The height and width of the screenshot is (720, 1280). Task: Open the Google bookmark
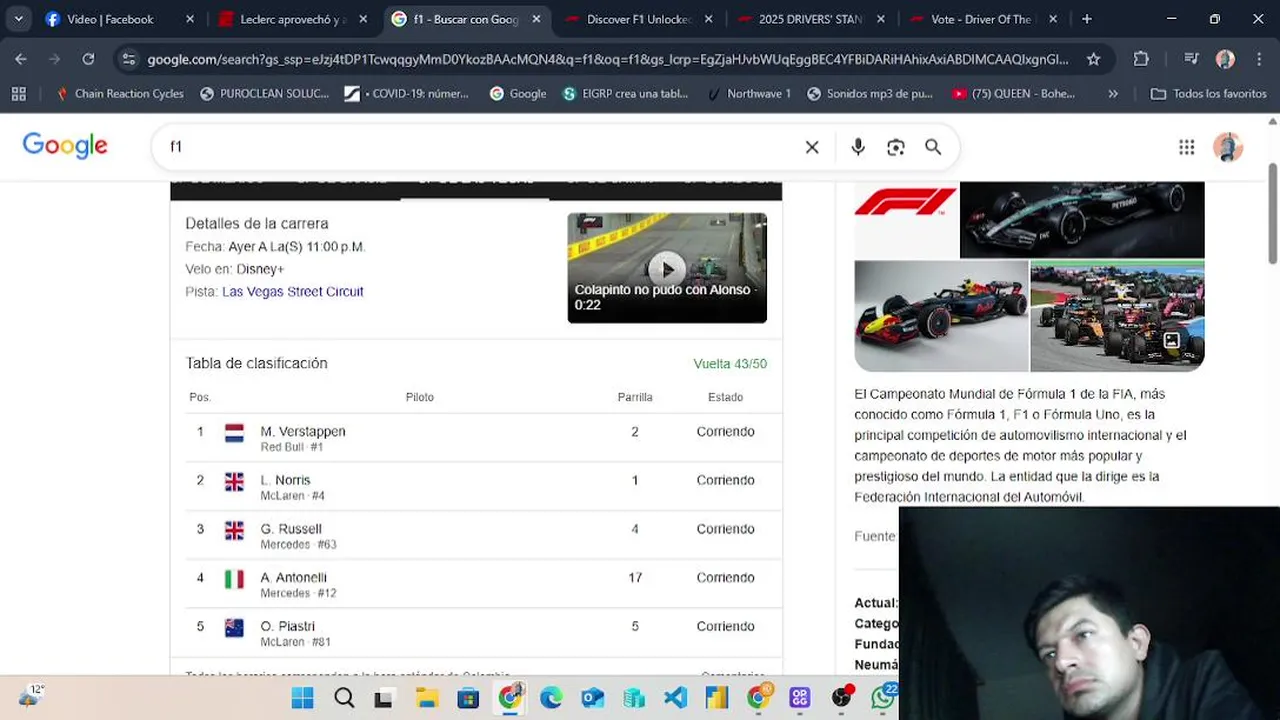[518, 93]
